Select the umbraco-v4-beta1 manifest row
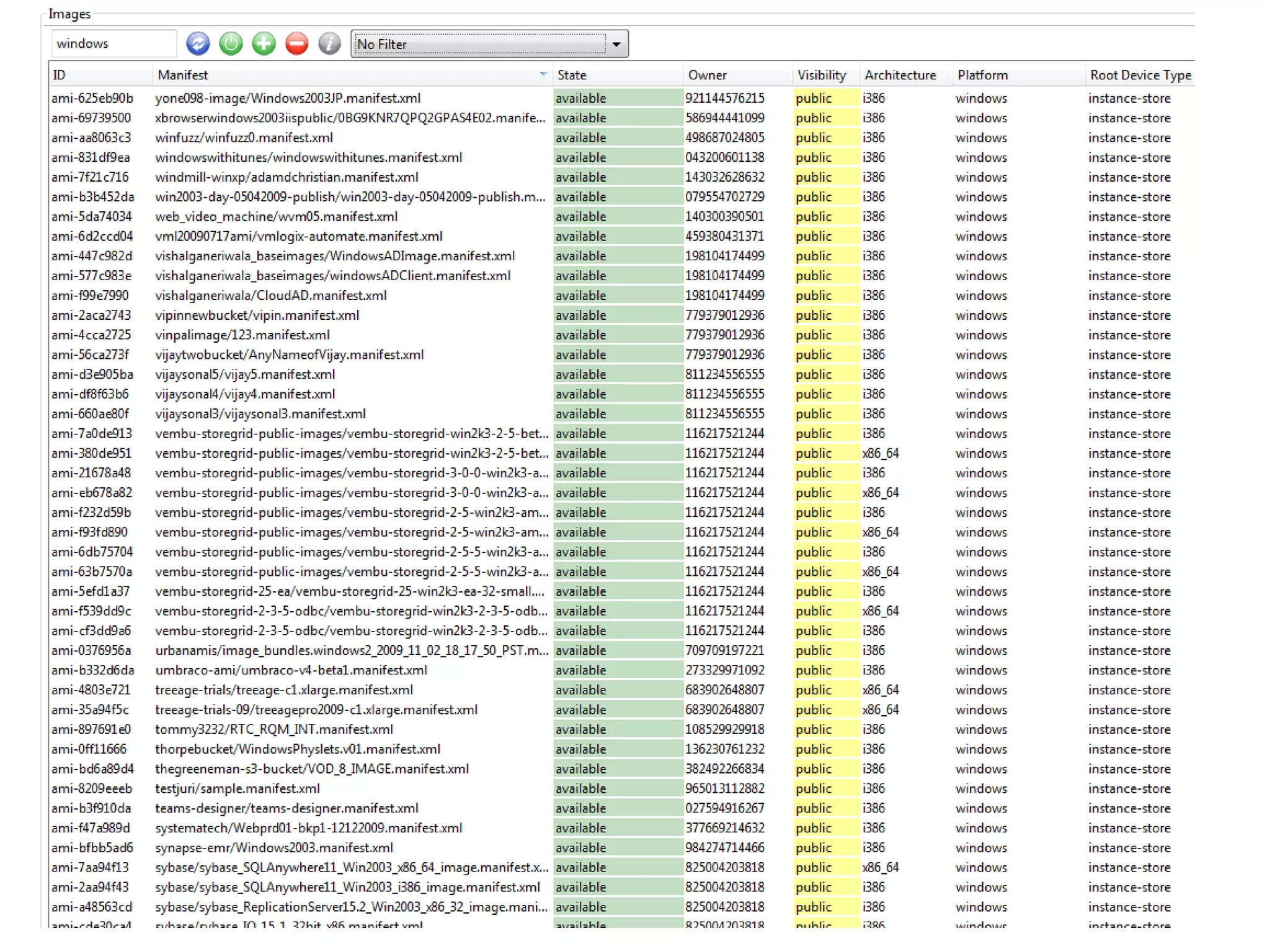Screen dimensions: 1270x952 [x=291, y=670]
